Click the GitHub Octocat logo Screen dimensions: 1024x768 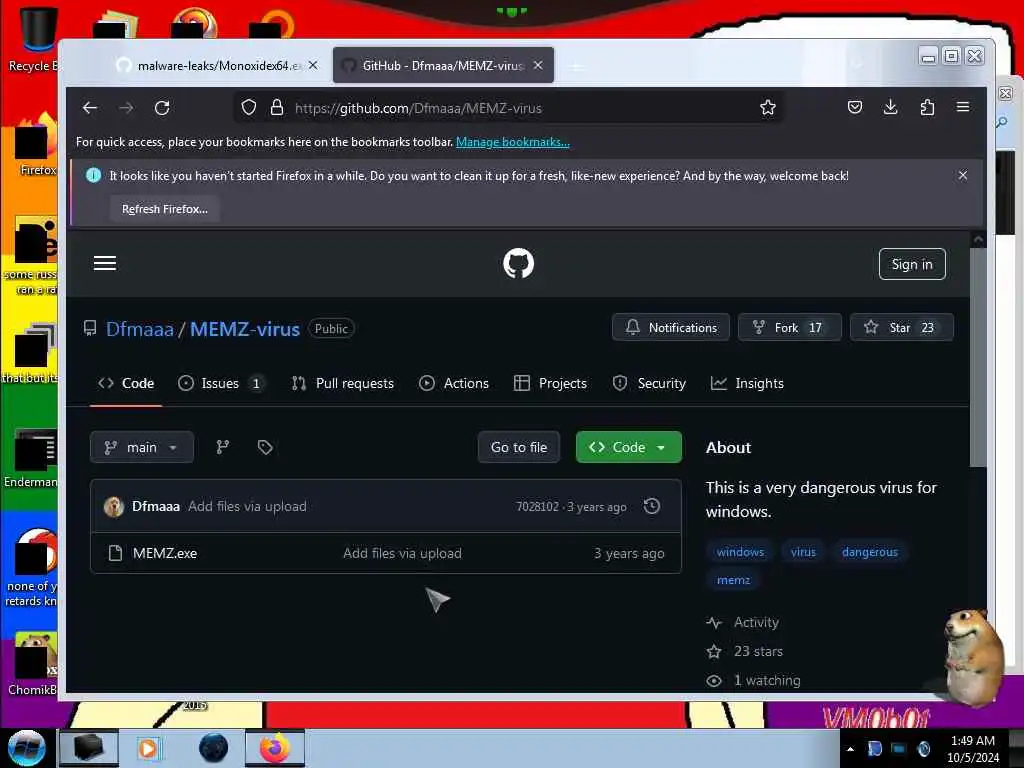tap(519, 263)
